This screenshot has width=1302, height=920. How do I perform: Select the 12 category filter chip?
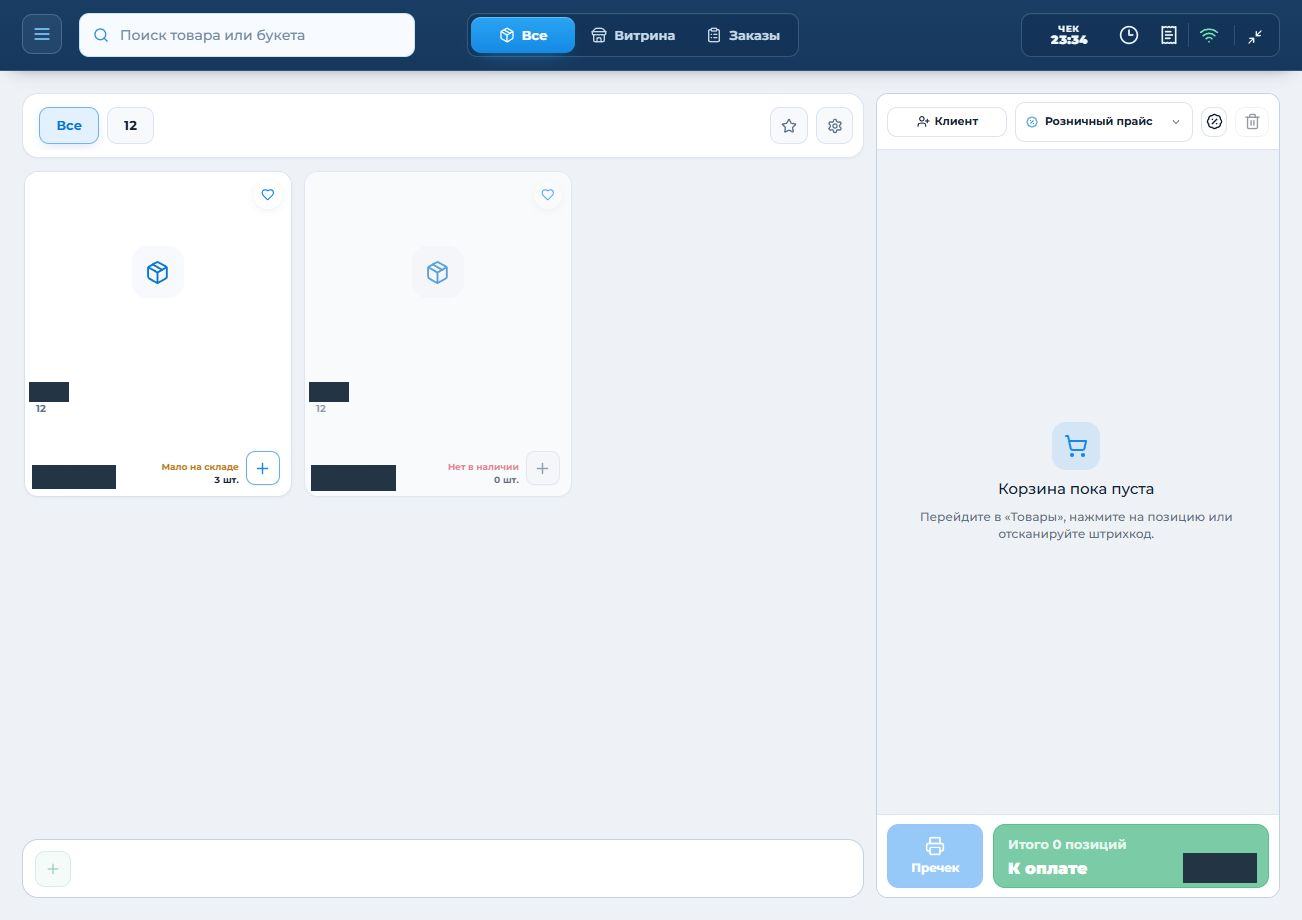pos(130,126)
